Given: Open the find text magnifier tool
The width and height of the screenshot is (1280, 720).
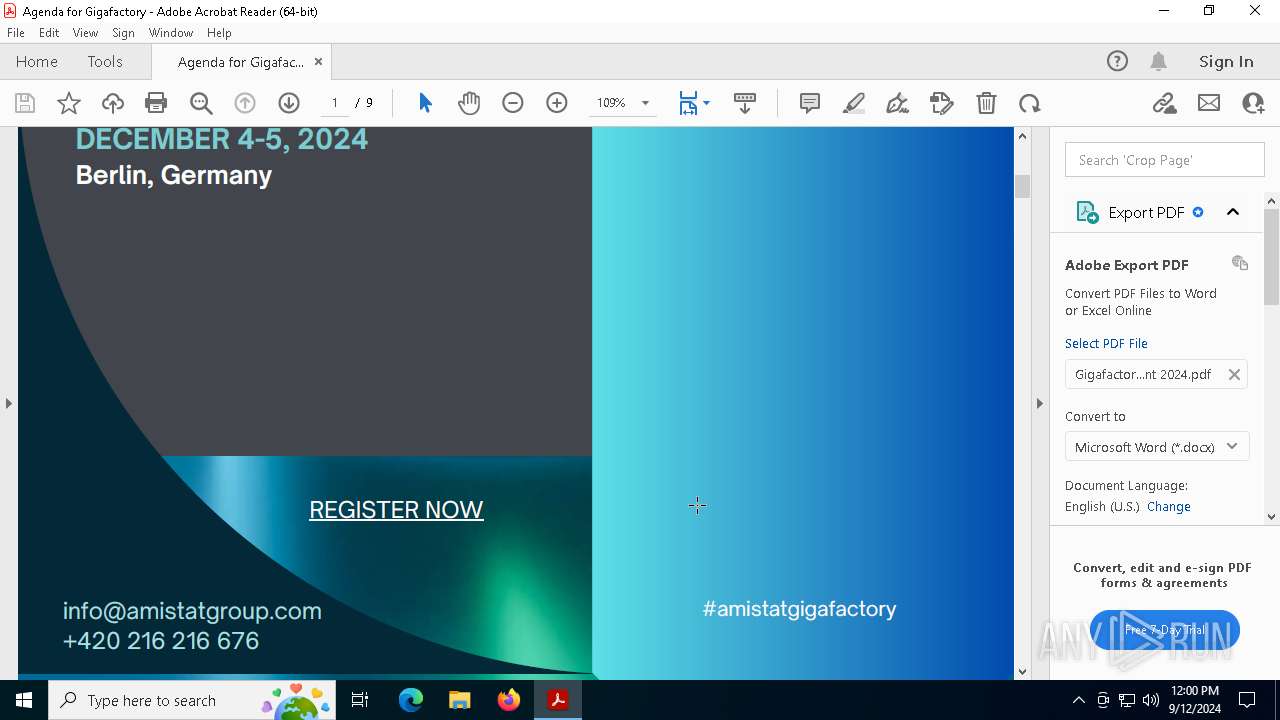Looking at the screenshot, I should tap(201, 103).
